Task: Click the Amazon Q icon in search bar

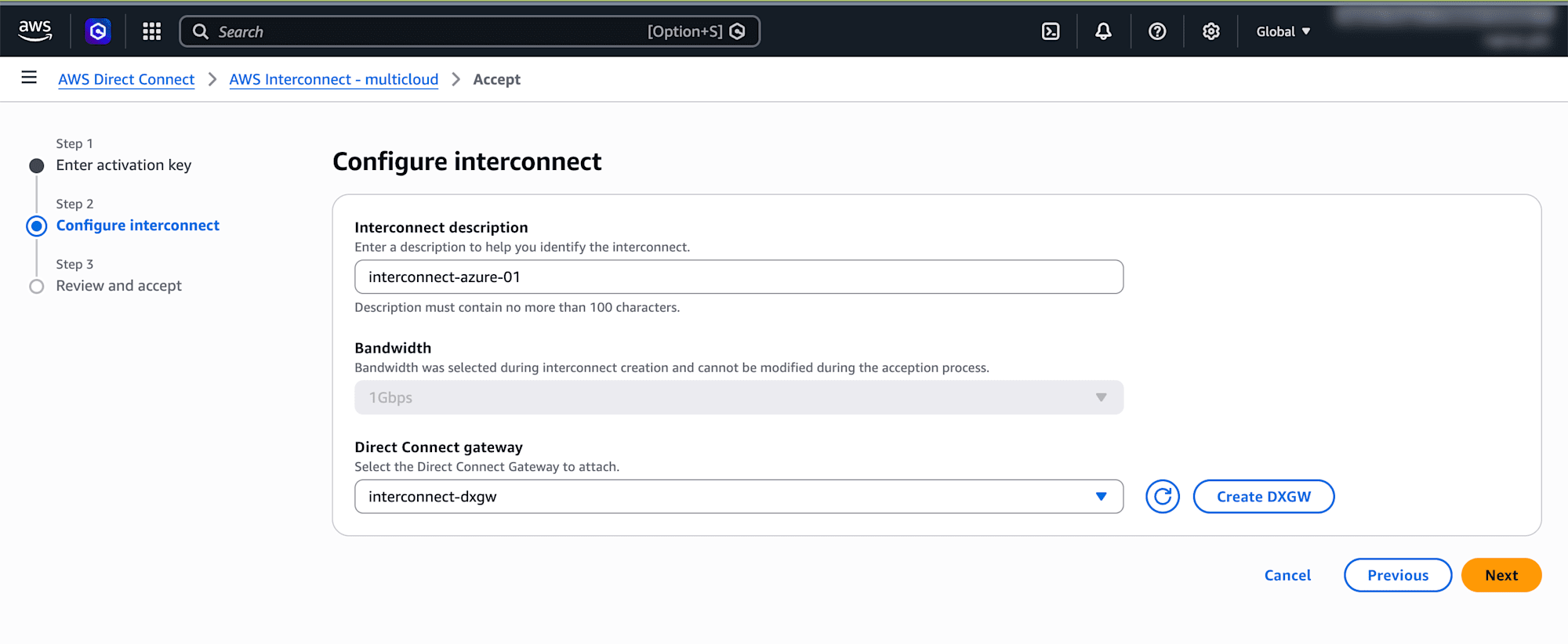Action: [x=737, y=31]
